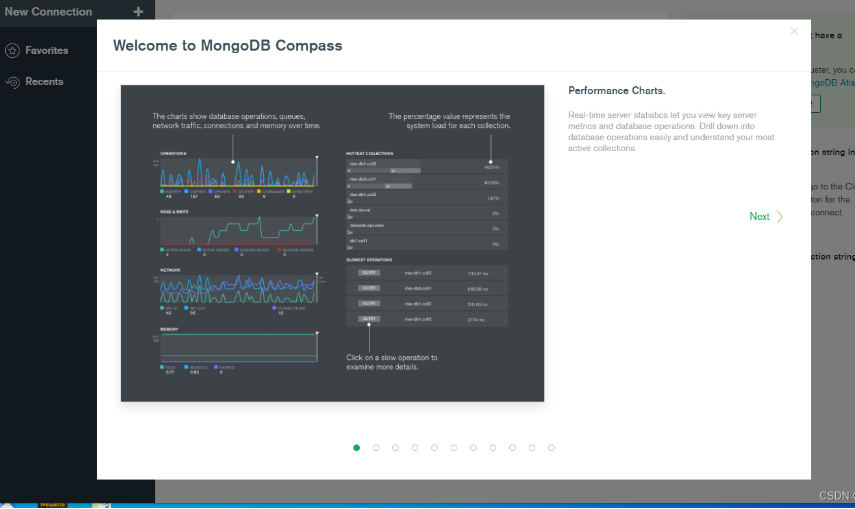Click the Favorites star icon
Screen dimensions: 855x509
click(x=13, y=50)
